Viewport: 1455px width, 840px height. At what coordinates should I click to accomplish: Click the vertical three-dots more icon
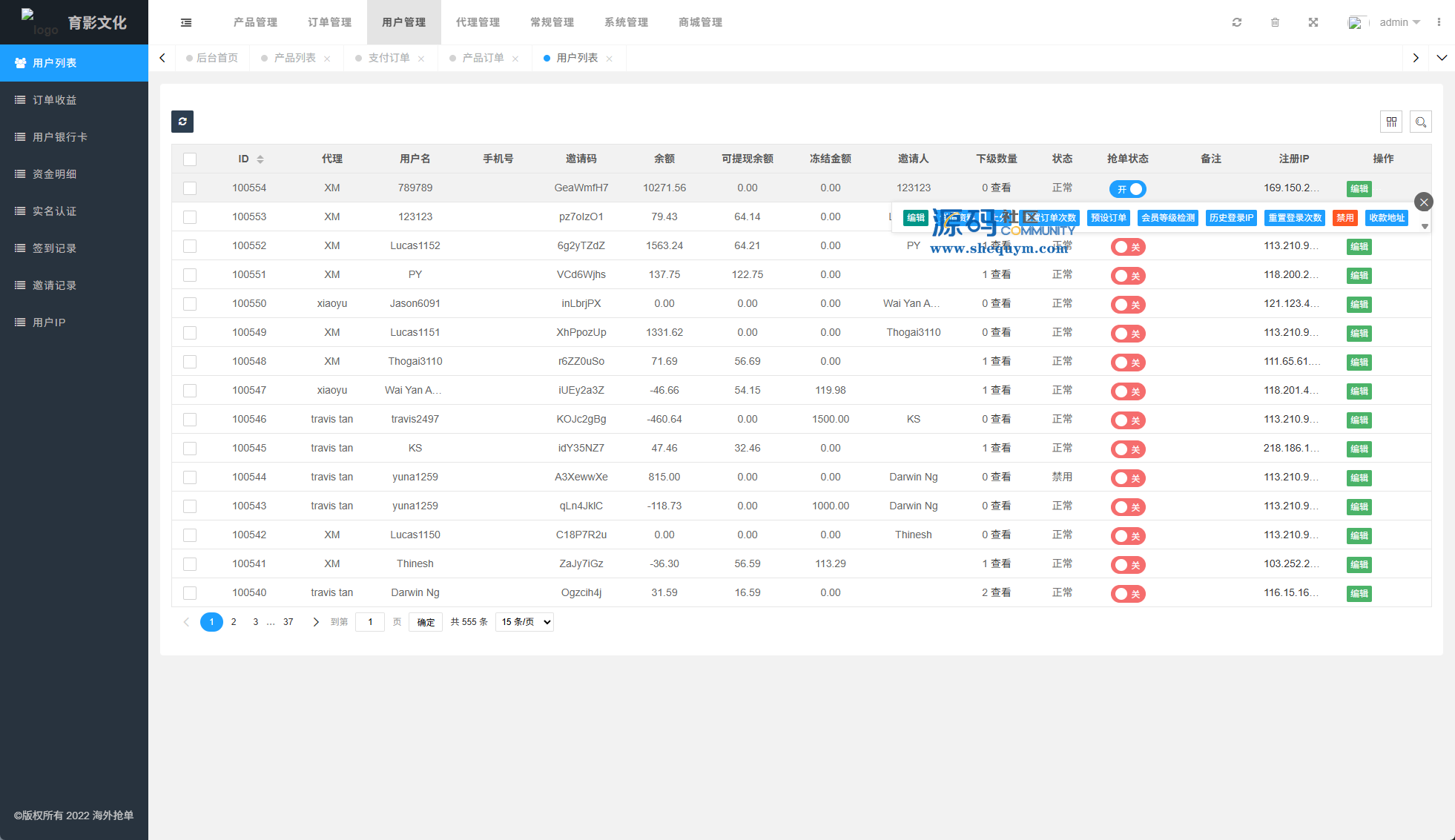click(1439, 22)
